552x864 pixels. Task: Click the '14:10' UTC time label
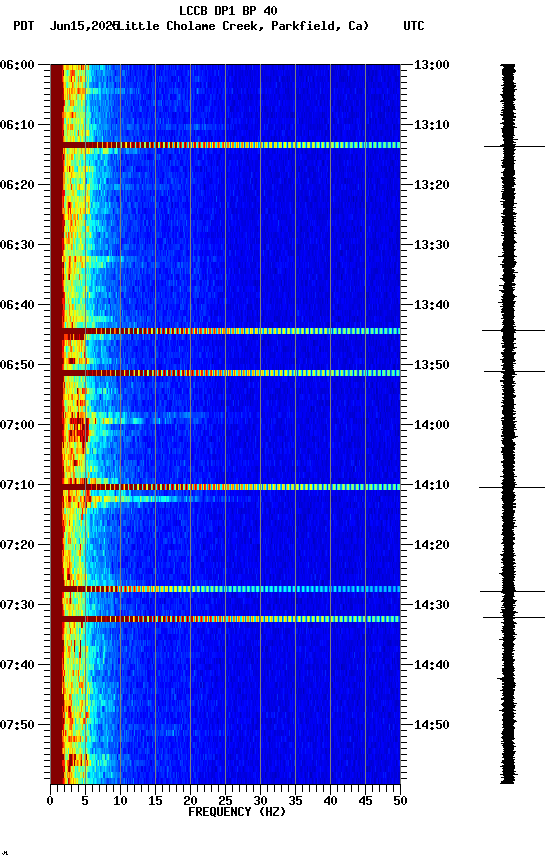click(x=432, y=485)
